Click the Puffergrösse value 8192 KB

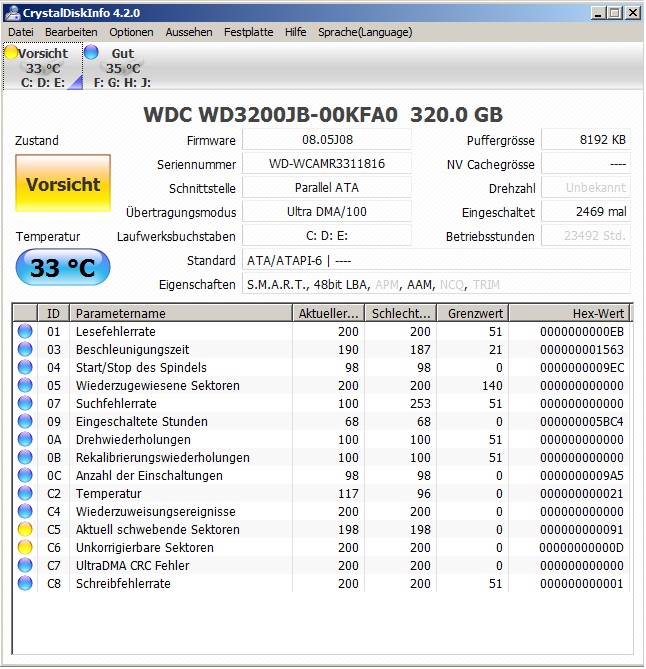586,140
